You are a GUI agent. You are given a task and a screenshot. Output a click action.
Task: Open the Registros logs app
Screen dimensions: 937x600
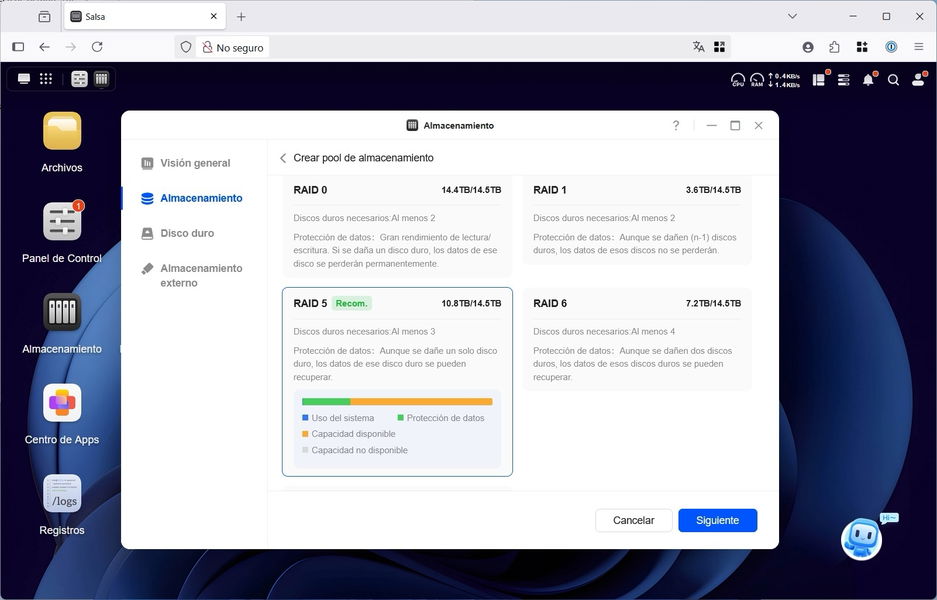[62, 494]
